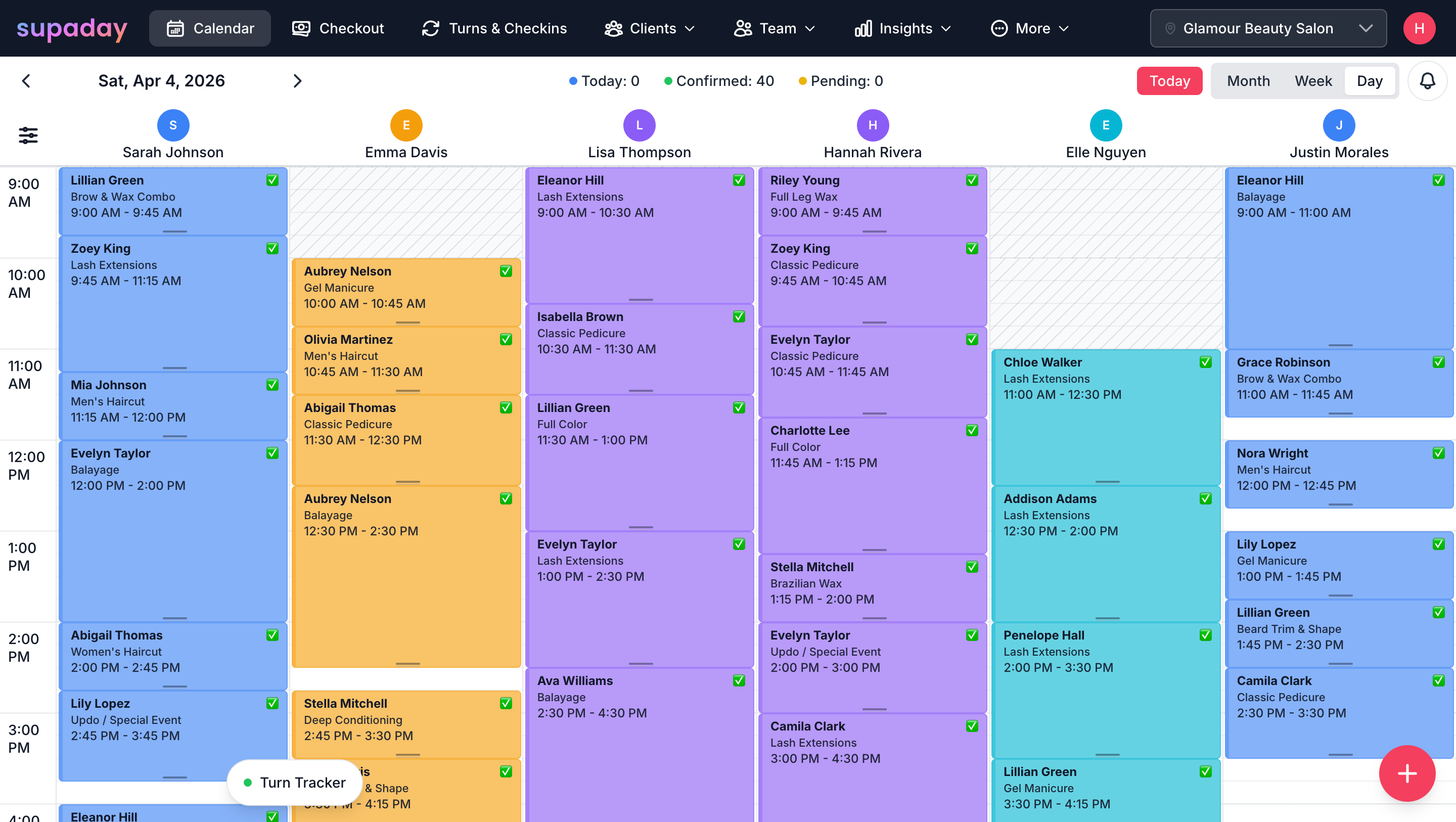Viewport: 1456px width, 822px height.
Task: Open Addison Adams's Lash Extensions appointment
Action: pyautogui.click(x=1106, y=554)
